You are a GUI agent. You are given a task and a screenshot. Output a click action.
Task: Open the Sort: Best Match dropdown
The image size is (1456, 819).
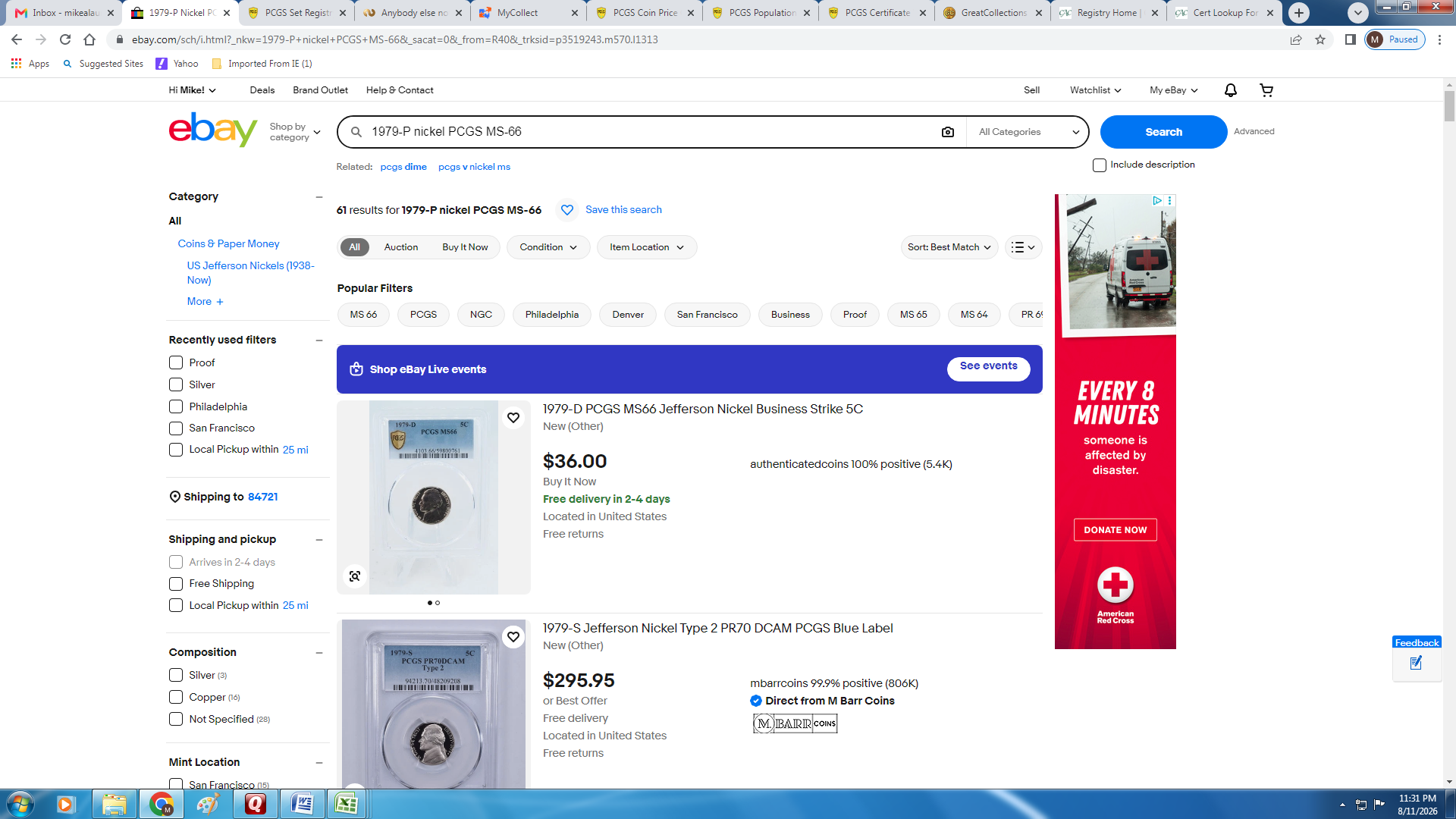[949, 247]
